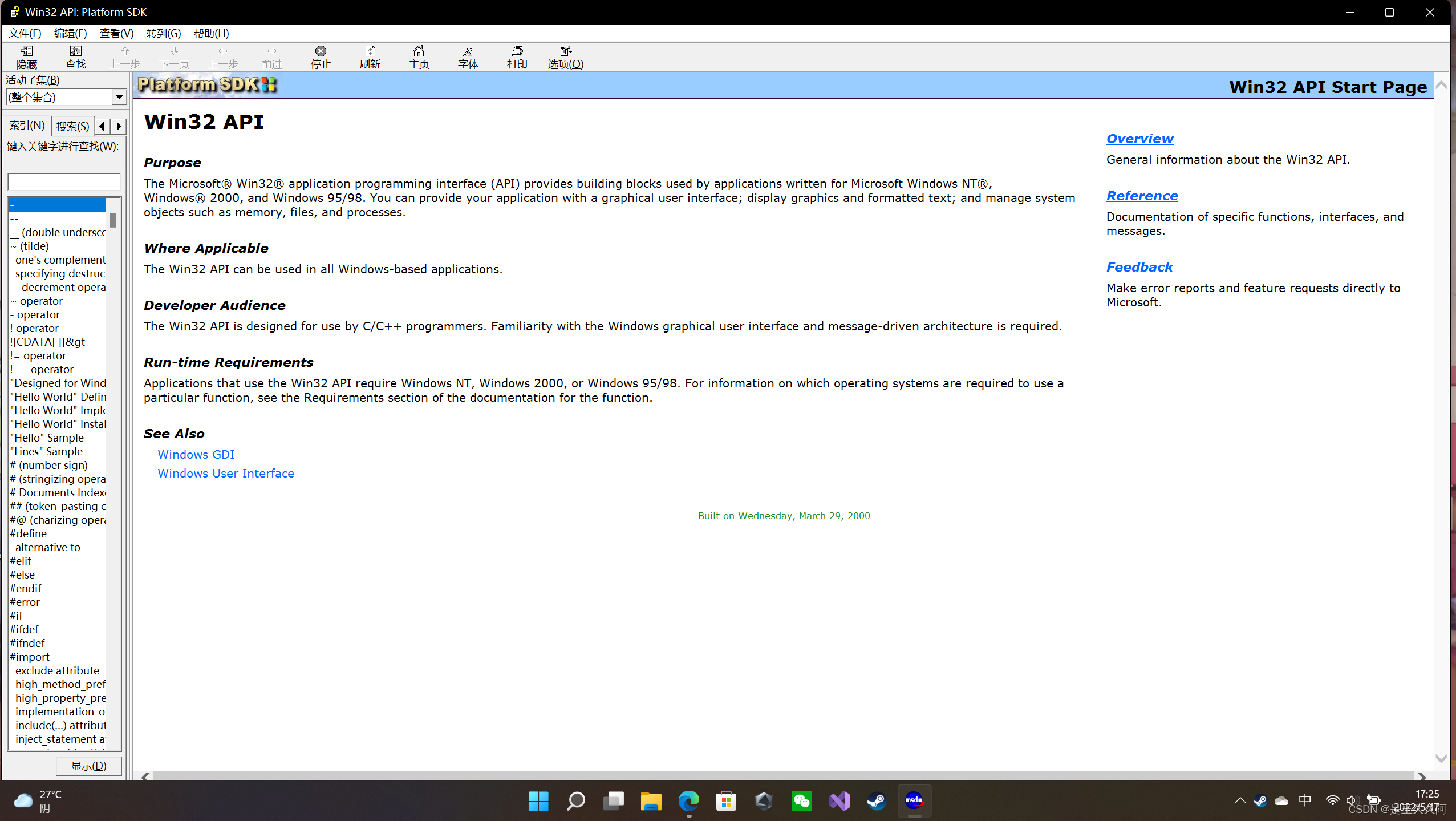The height and width of the screenshot is (821, 1456).
Task: Click the Print (打印) toolbar icon
Action: pyautogui.click(x=517, y=57)
